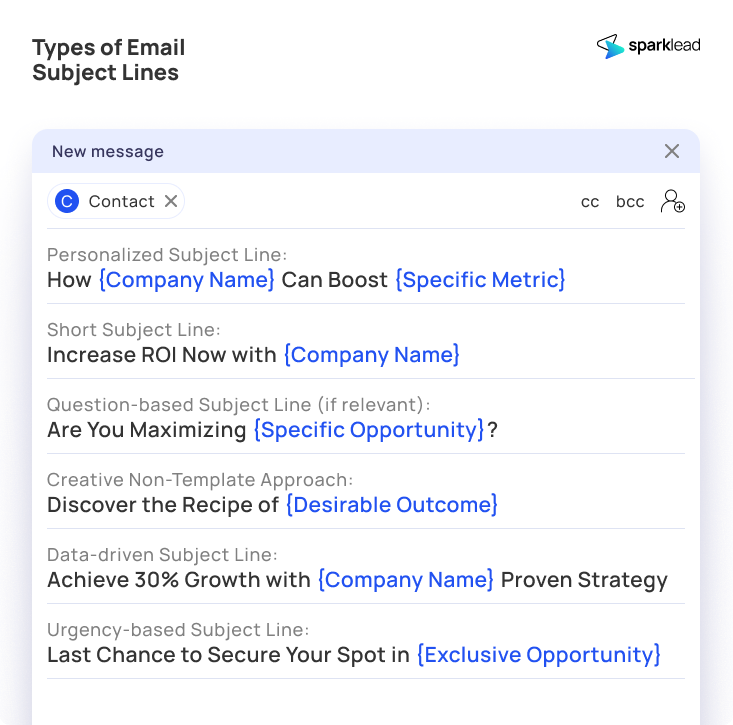Select the {Specific Opportunity} placeholder
This screenshot has width=733, height=725.
[x=369, y=429]
